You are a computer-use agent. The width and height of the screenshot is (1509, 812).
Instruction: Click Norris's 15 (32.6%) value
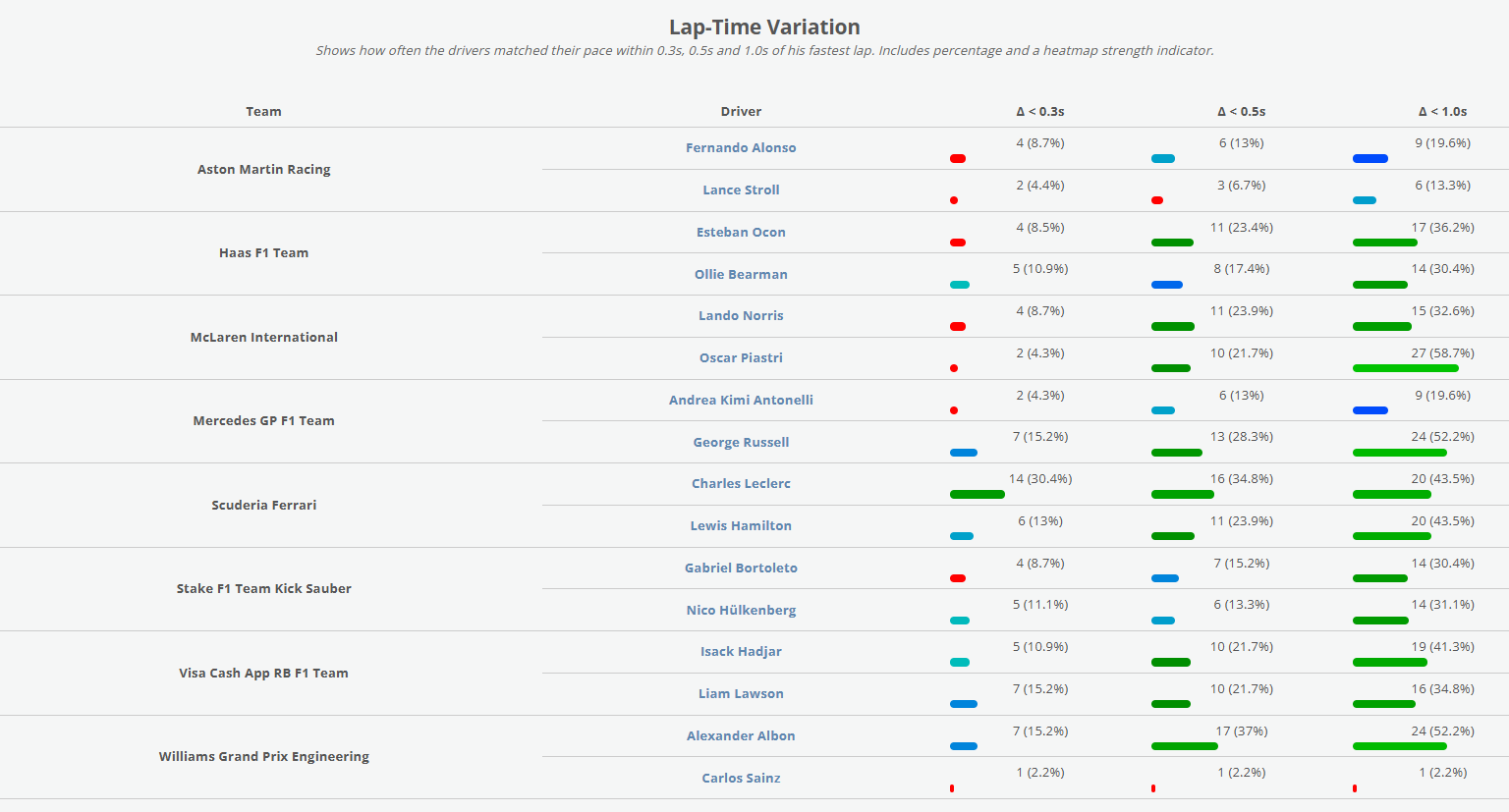[1442, 311]
